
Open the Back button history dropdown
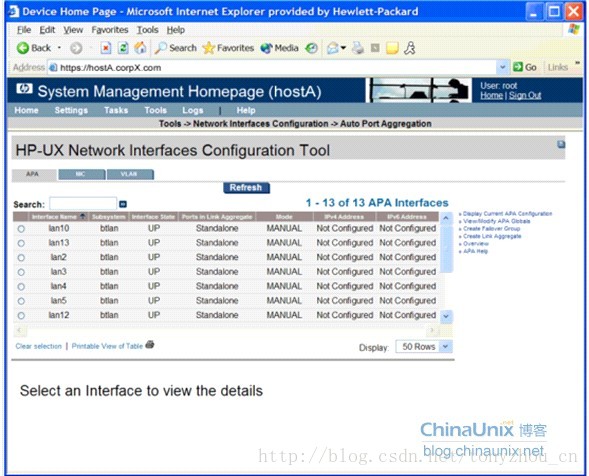[59, 48]
